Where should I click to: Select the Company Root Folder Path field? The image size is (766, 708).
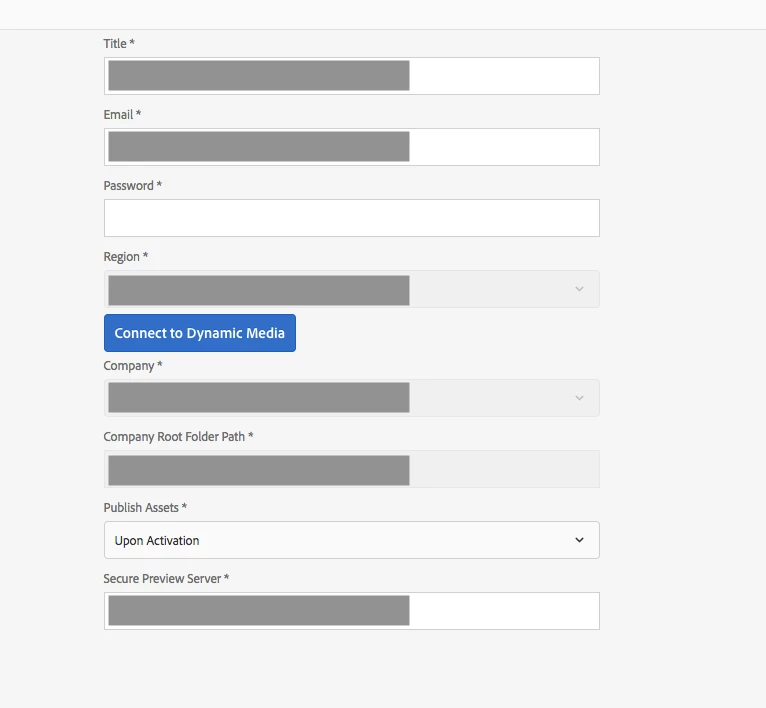[351, 469]
